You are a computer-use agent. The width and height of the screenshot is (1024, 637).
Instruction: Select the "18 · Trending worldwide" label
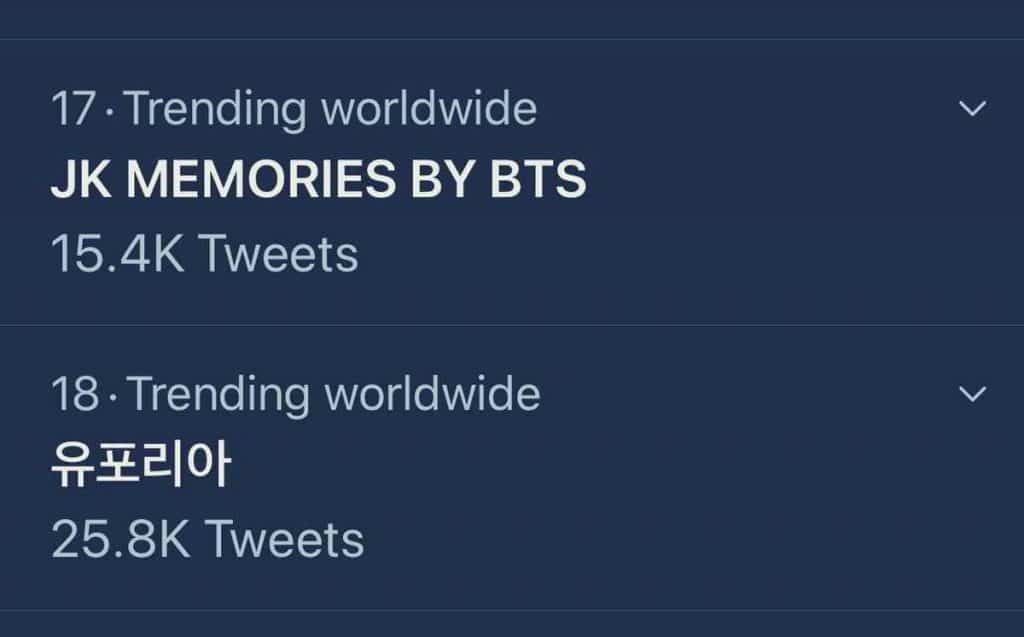[295, 395]
